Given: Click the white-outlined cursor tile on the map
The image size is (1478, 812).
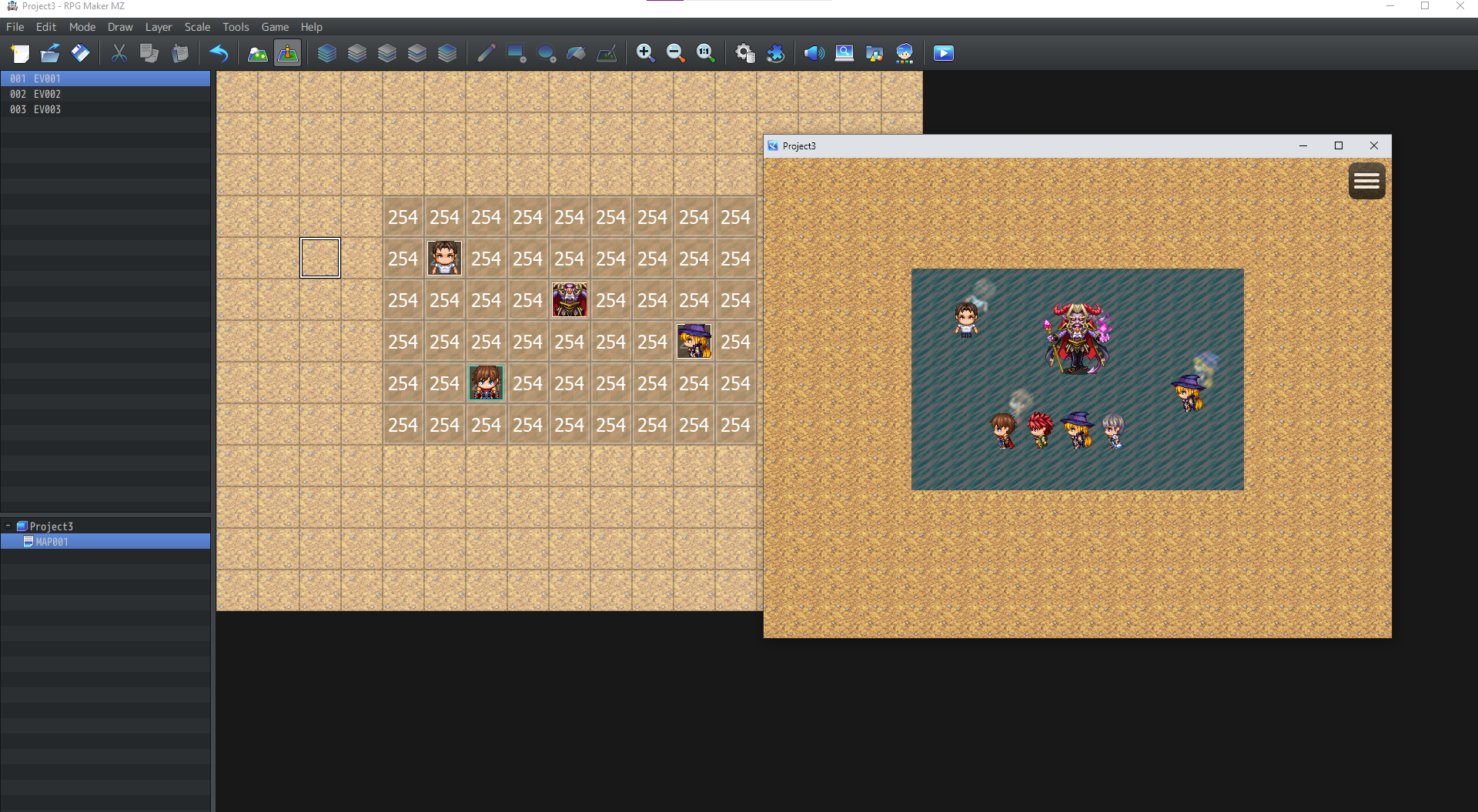Looking at the screenshot, I should point(320,258).
